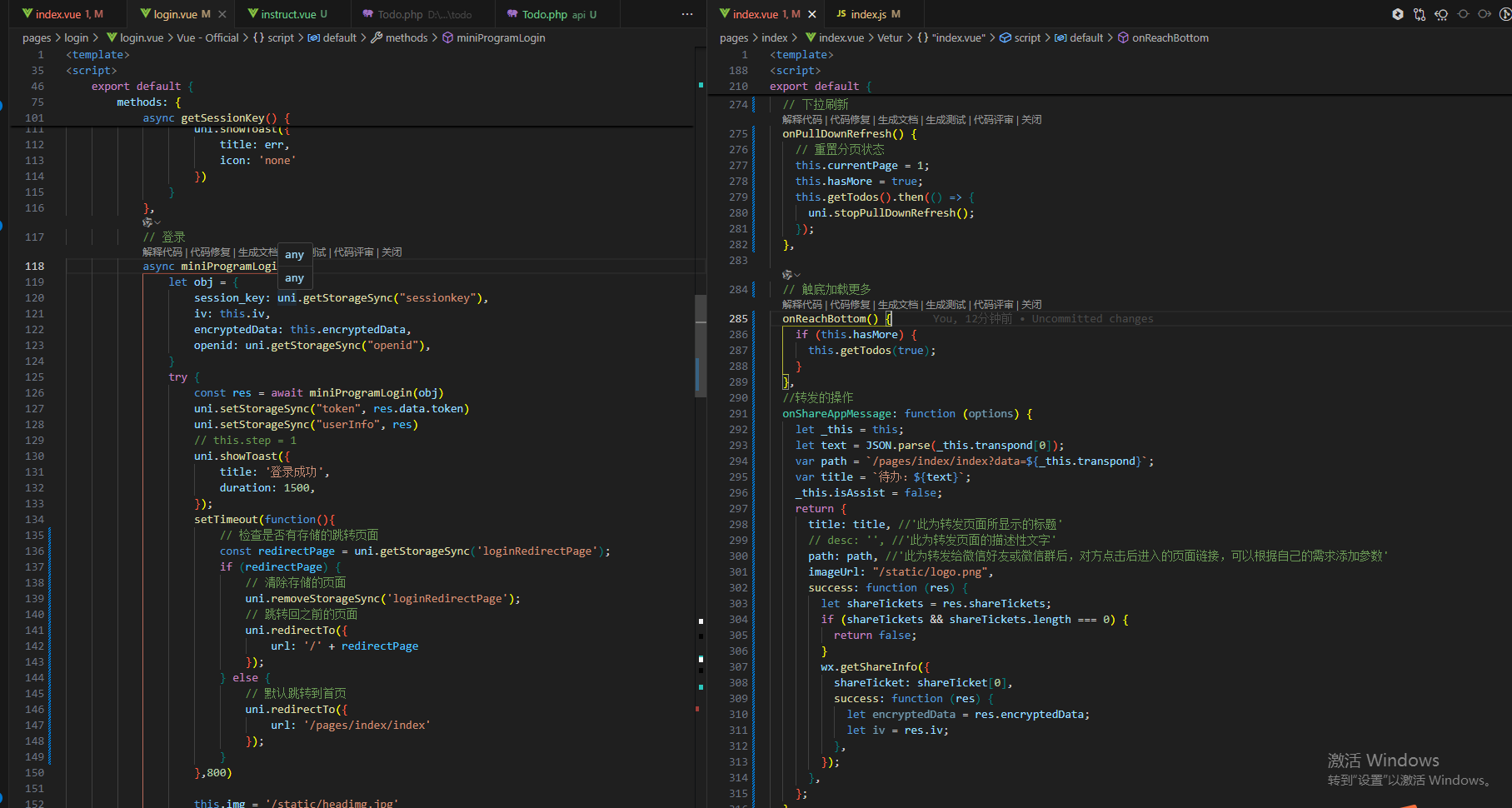Open AI sparkle menu above login comment
The image size is (1512, 808).
[151, 222]
